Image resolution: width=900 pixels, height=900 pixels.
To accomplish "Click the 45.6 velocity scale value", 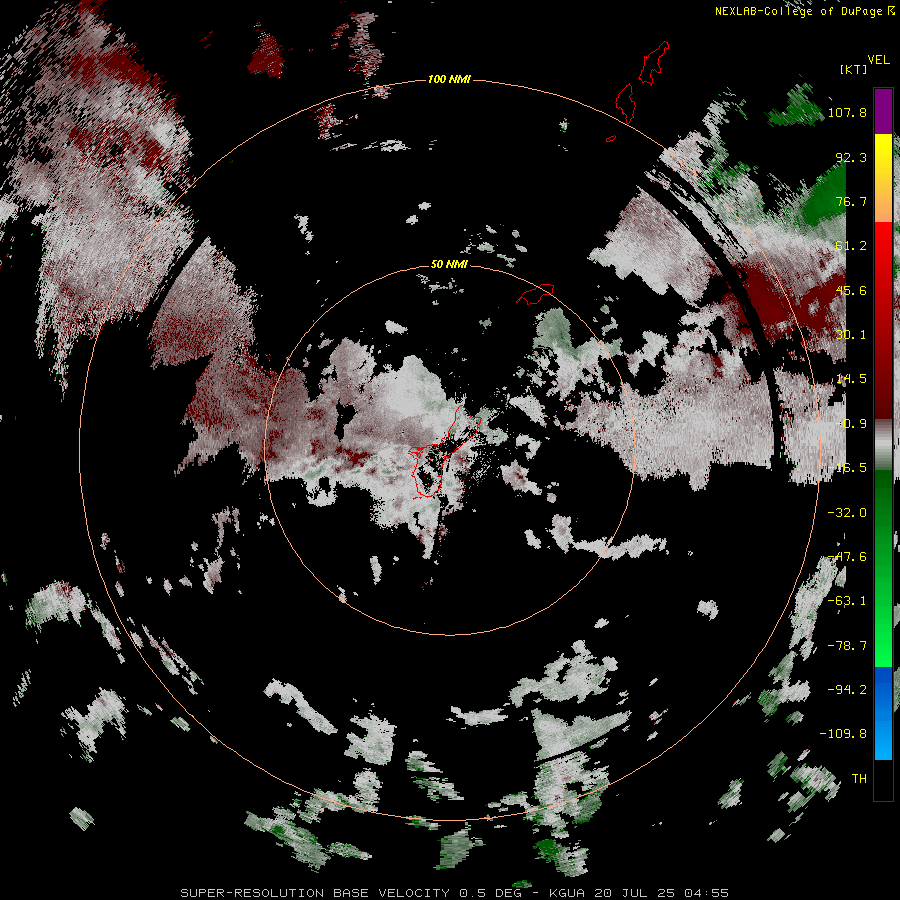I will coord(851,290).
